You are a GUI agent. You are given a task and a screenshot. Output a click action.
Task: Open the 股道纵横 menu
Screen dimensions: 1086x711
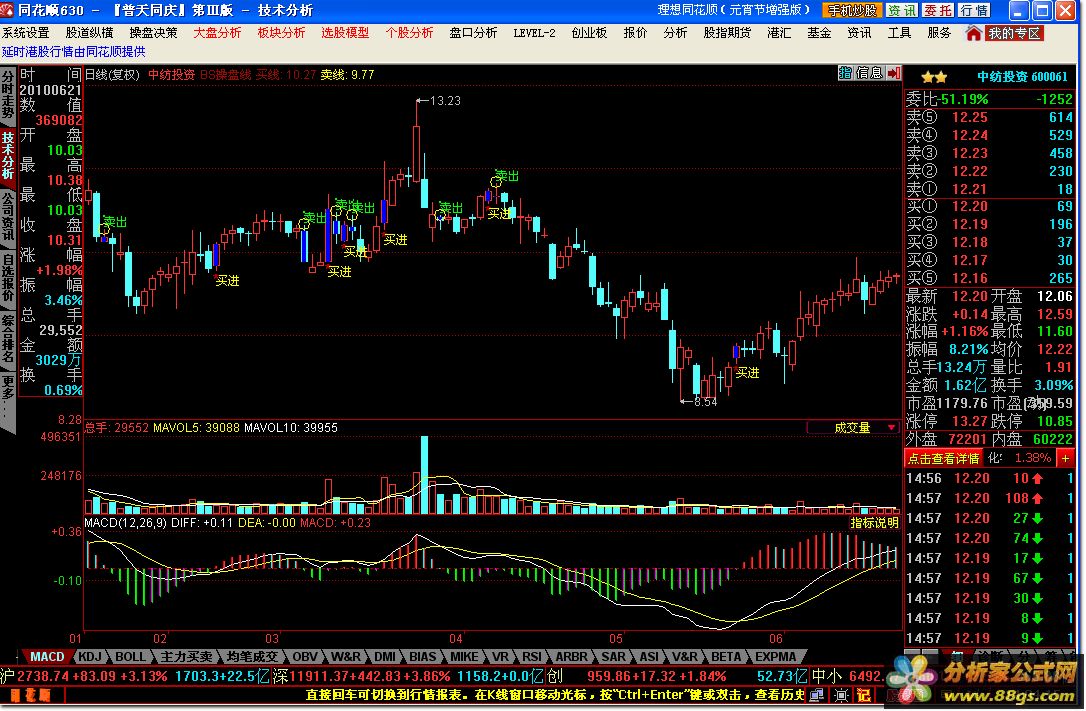point(89,33)
